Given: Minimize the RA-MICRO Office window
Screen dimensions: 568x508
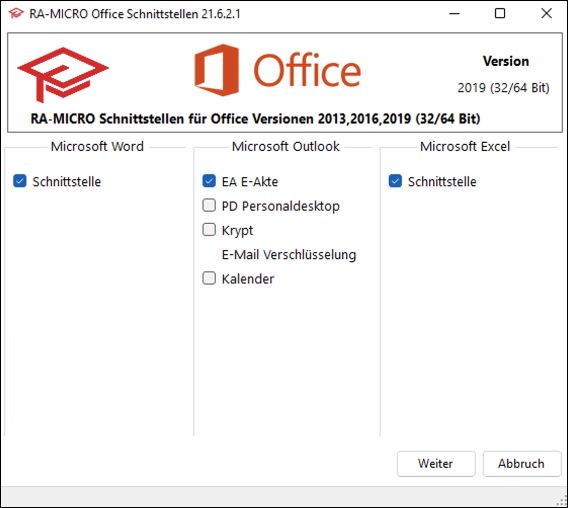Looking at the screenshot, I should point(454,14).
